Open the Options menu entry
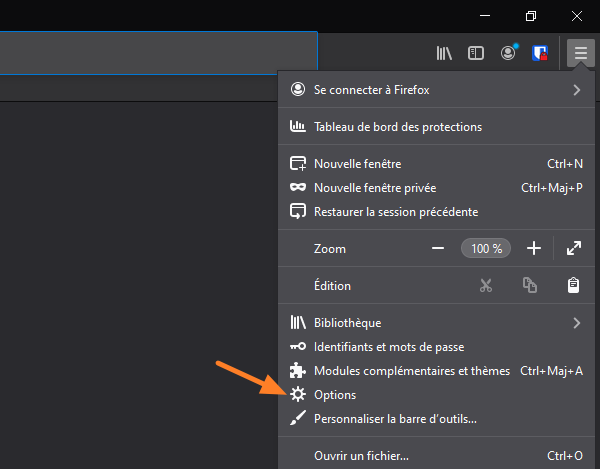The width and height of the screenshot is (600, 469). (x=335, y=395)
